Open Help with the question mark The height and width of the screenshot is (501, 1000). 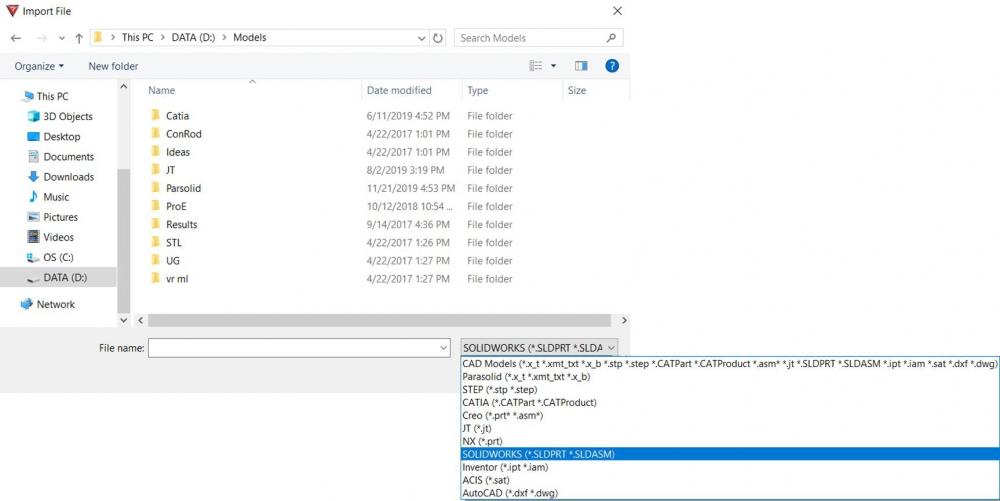point(612,66)
